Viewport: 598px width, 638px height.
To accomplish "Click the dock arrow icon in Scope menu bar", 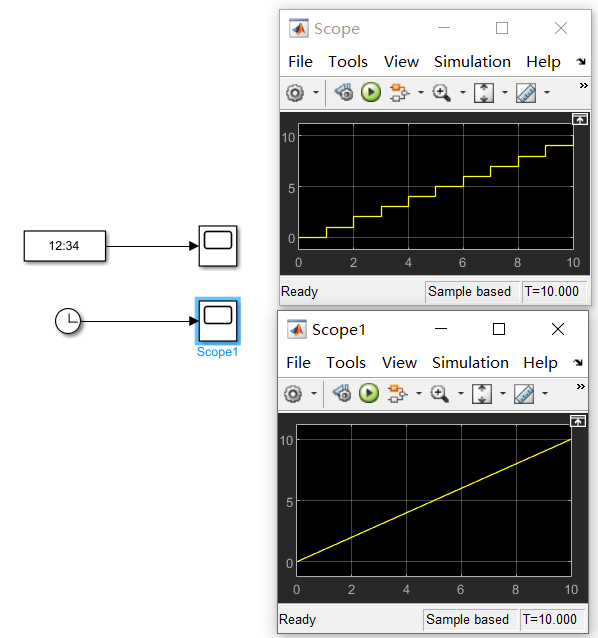I will point(581,62).
